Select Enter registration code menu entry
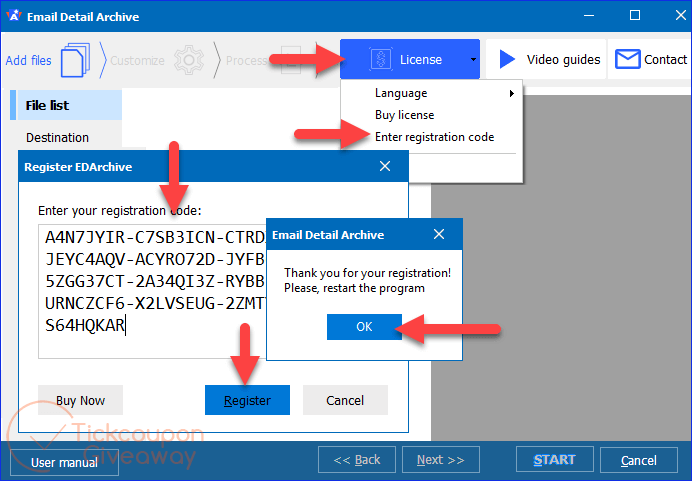Image resolution: width=692 pixels, height=481 pixels. [x=434, y=137]
